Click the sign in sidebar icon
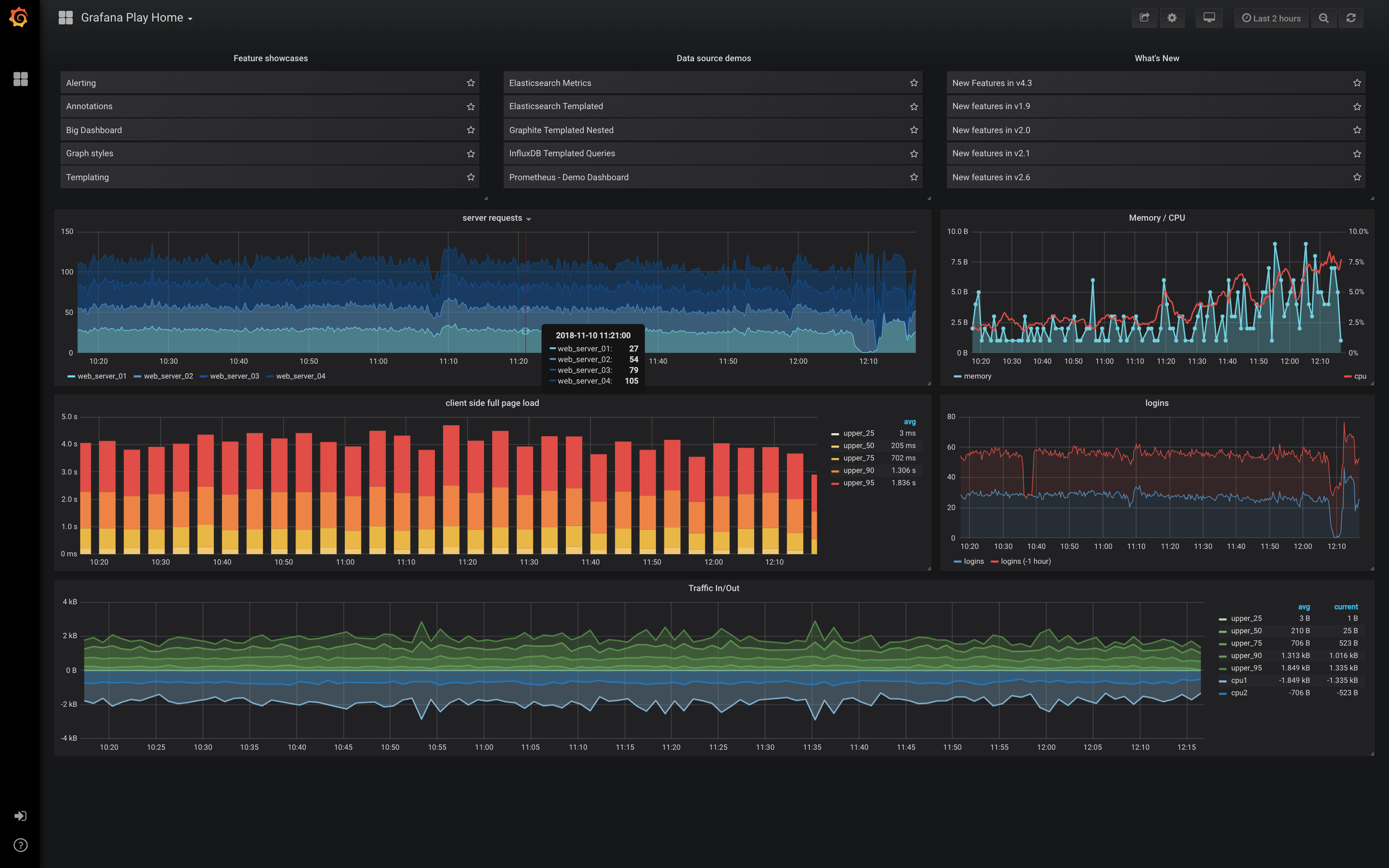This screenshot has width=1389, height=868. (x=20, y=816)
